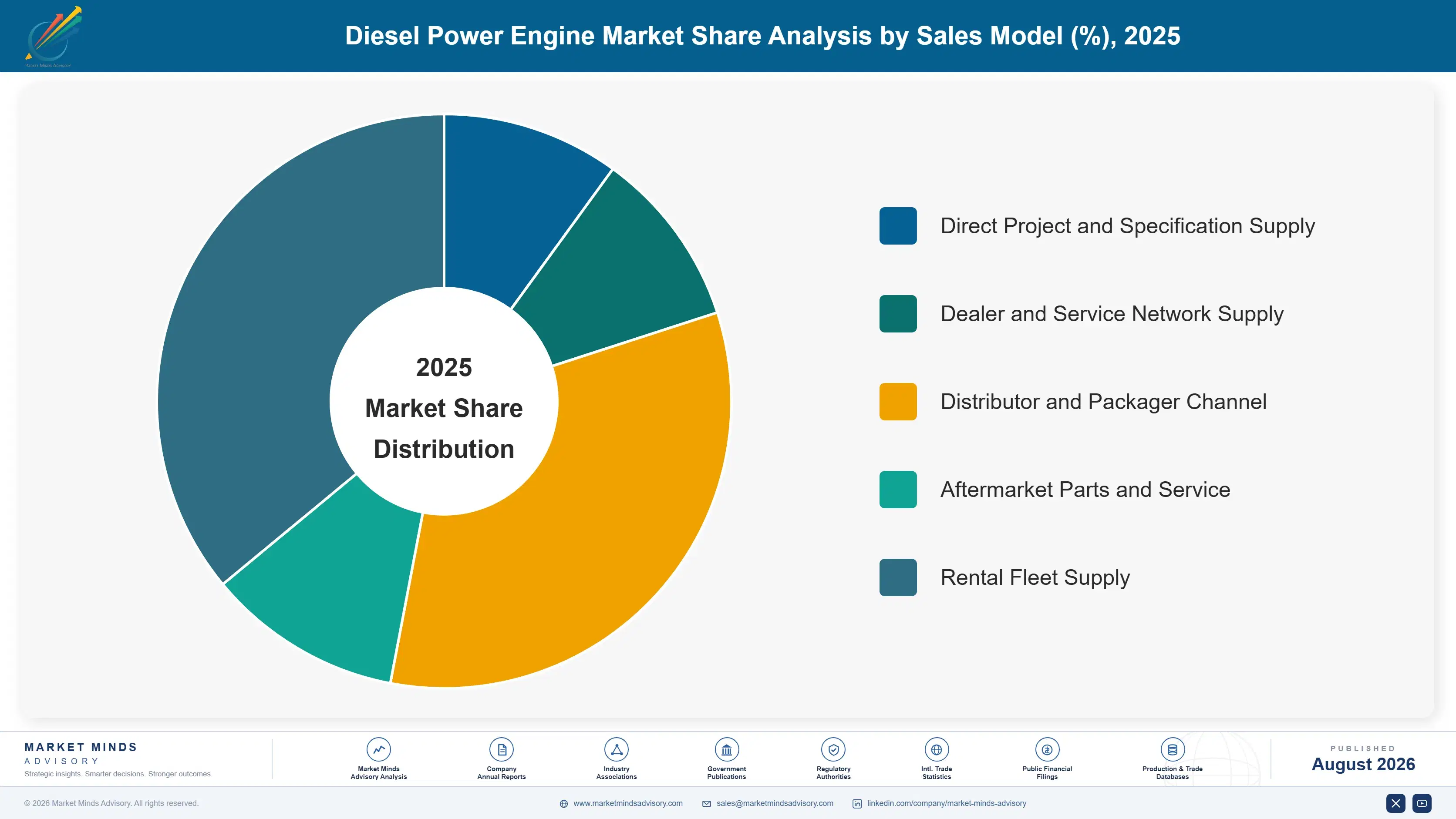This screenshot has width=1456, height=819.
Task: Click the email envelope icon
Action: pyautogui.click(x=706, y=804)
